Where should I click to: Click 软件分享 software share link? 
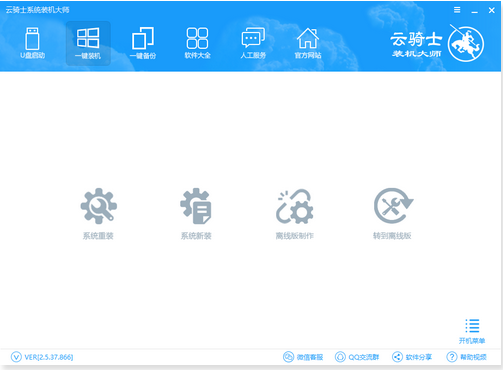412,357
